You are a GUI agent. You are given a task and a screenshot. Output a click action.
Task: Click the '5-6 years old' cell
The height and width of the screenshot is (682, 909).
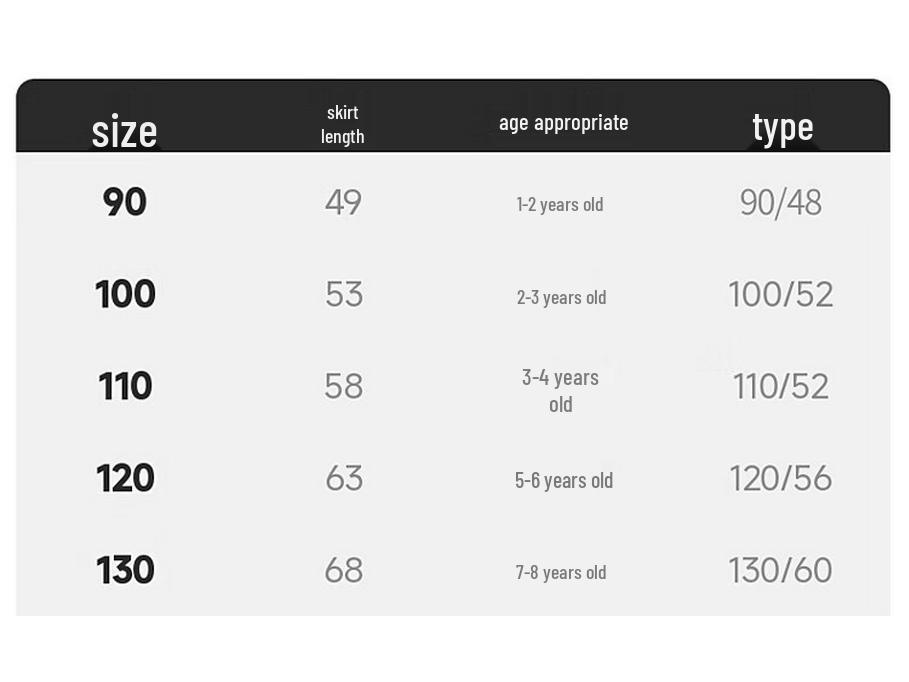[x=564, y=481]
